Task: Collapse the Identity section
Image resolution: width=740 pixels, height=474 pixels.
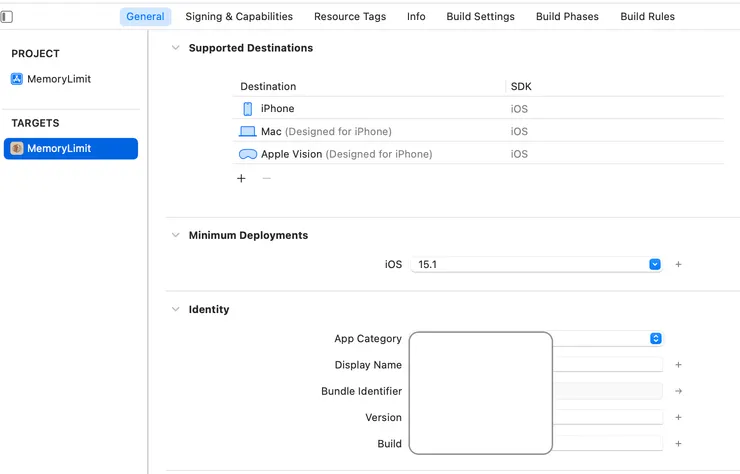Action: tap(176, 310)
